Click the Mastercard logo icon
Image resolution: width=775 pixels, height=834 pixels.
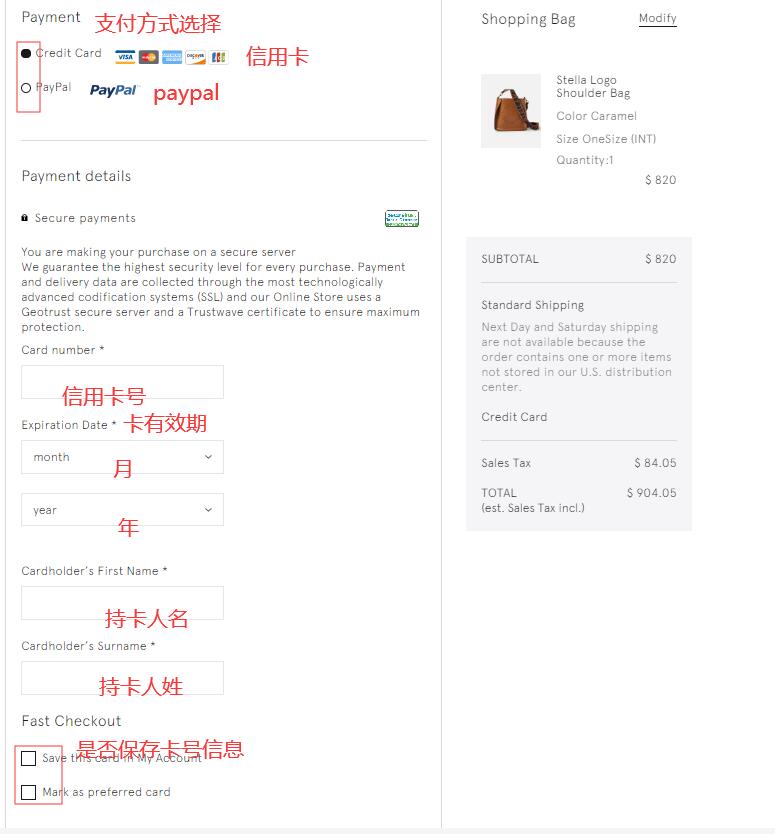[148, 57]
